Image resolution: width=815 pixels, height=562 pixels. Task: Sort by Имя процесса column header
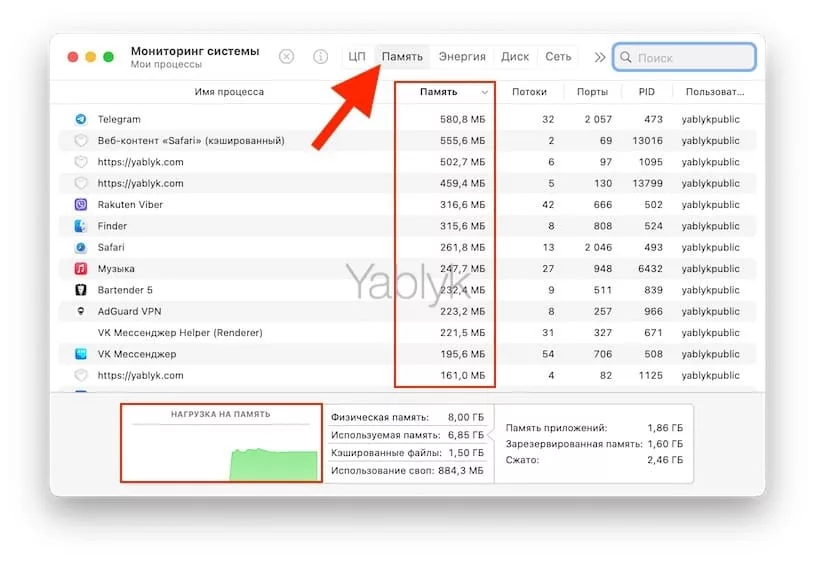tap(229, 92)
